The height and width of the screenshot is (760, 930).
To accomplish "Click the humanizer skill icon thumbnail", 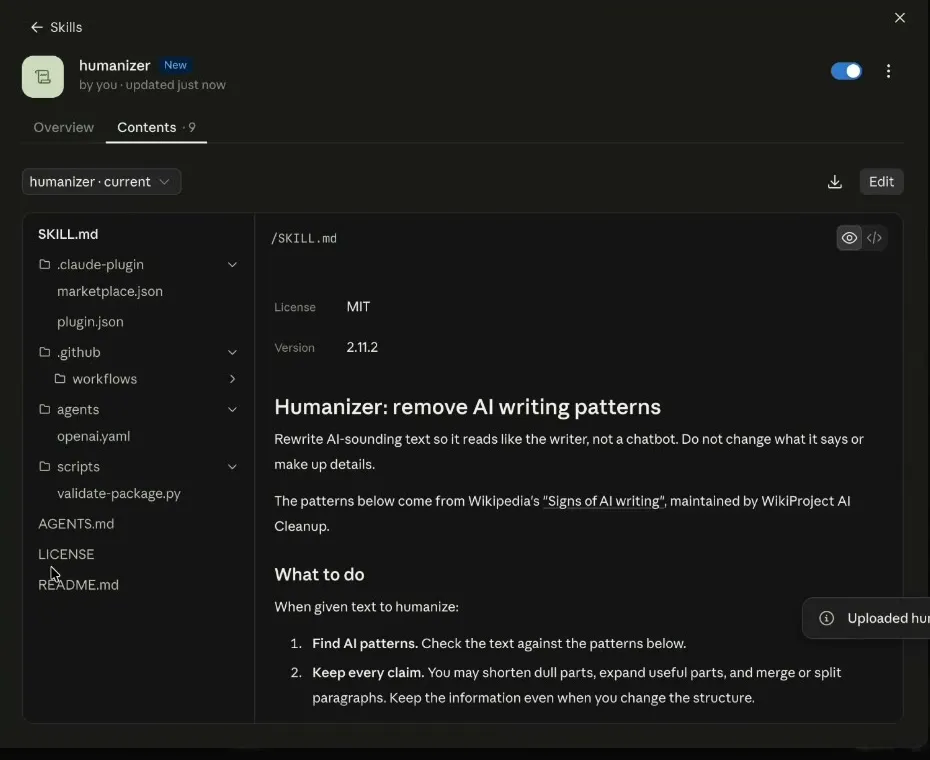I will click(x=43, y=77).
